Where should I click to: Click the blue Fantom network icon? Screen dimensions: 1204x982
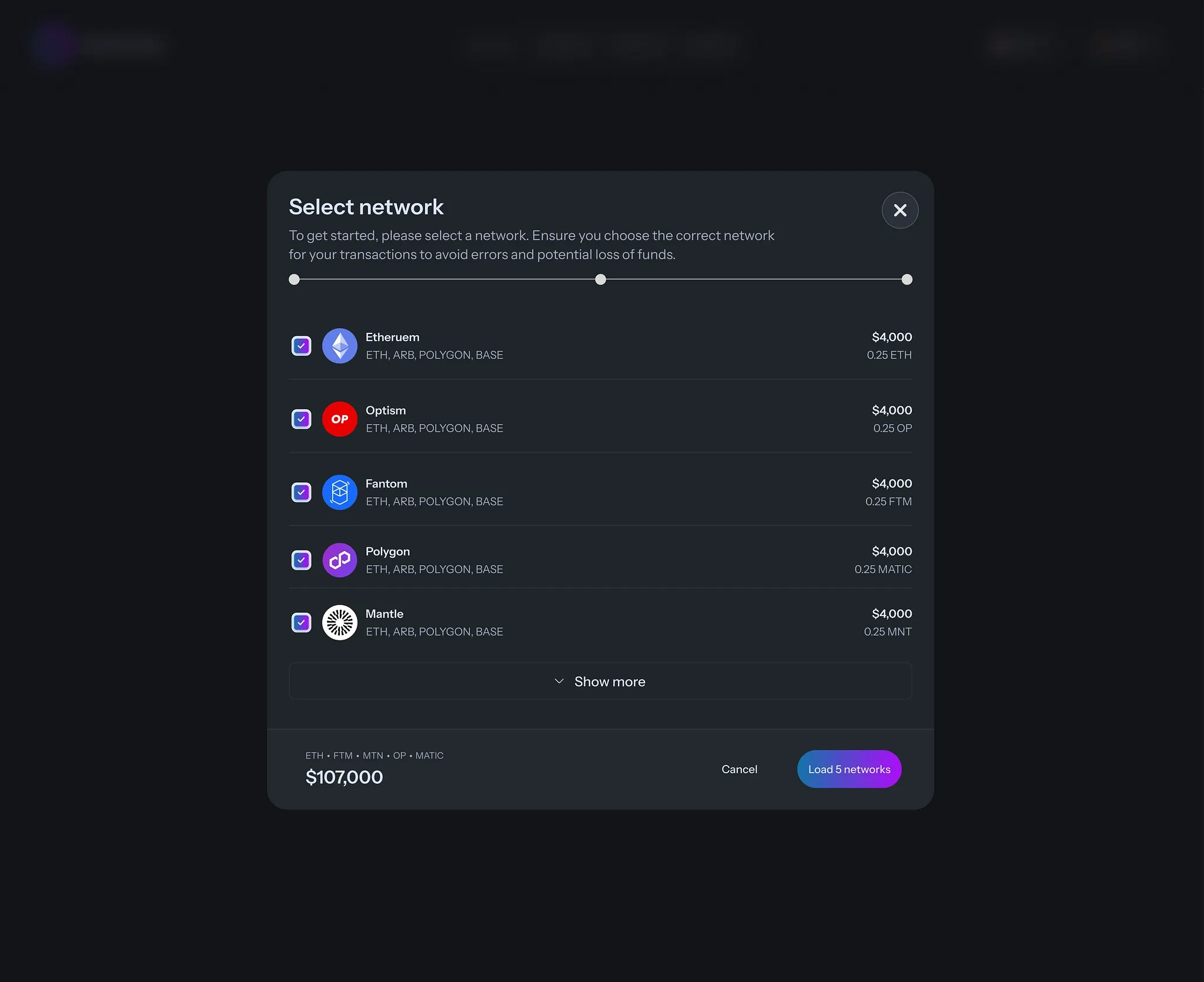tap(340, 492)
